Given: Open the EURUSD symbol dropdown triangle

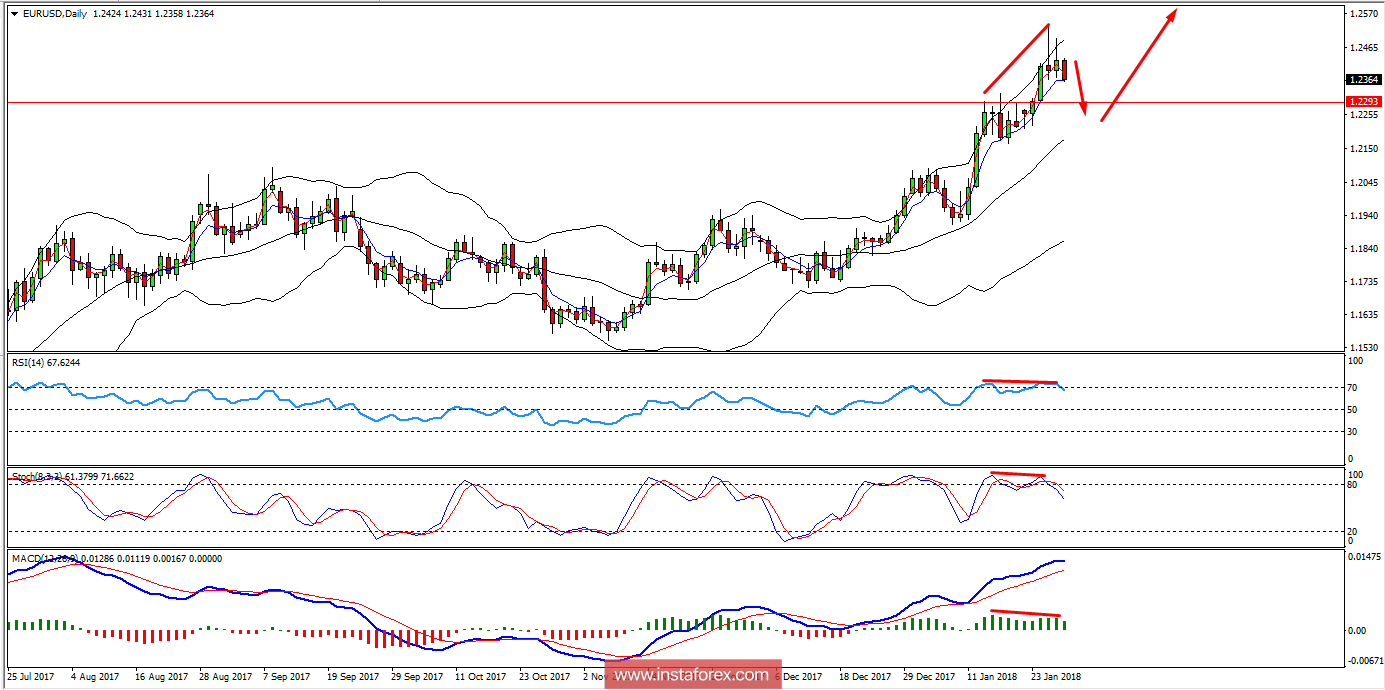Looking at the screenshot, I should click(x=14, y=13).
